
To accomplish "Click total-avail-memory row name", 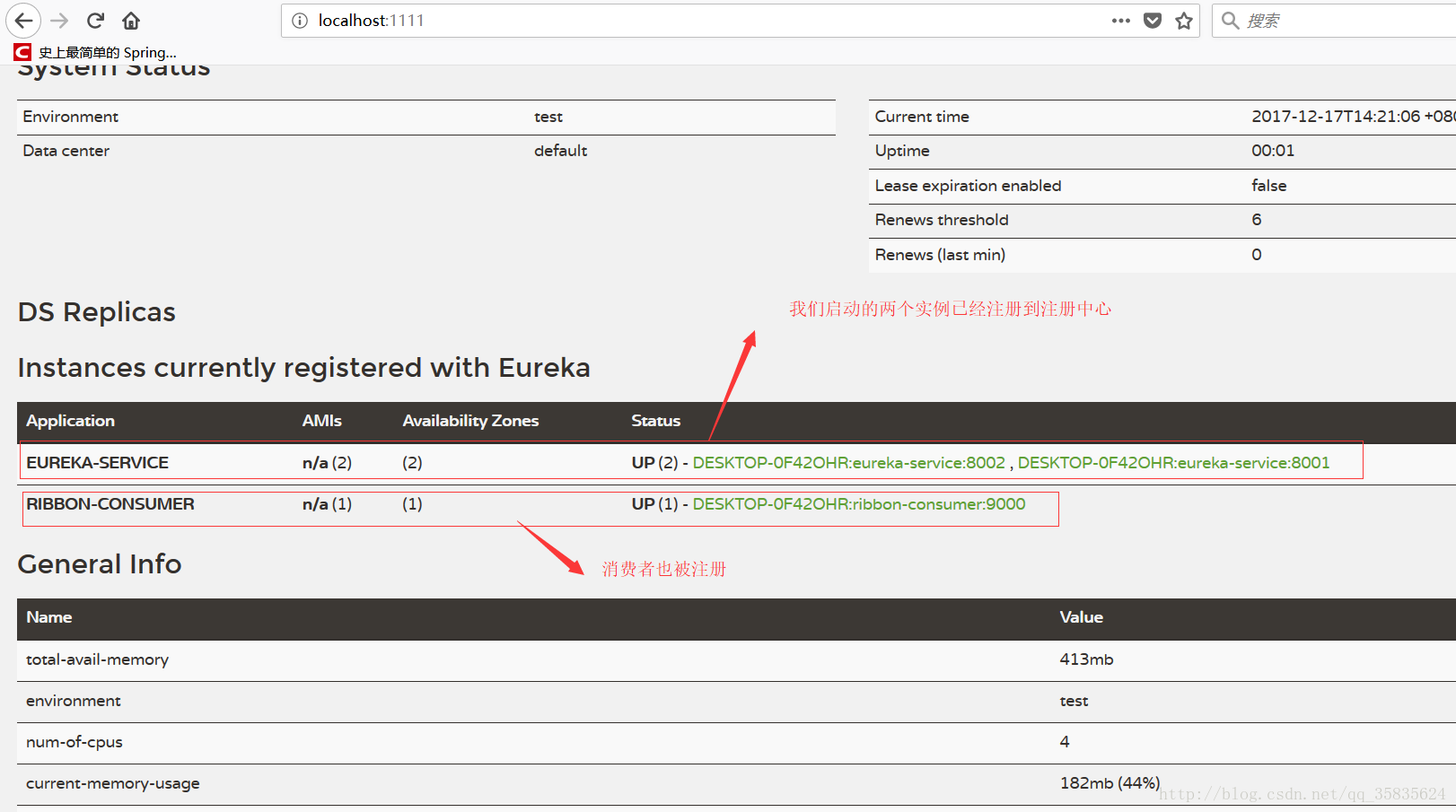I will tap(97, 659).
